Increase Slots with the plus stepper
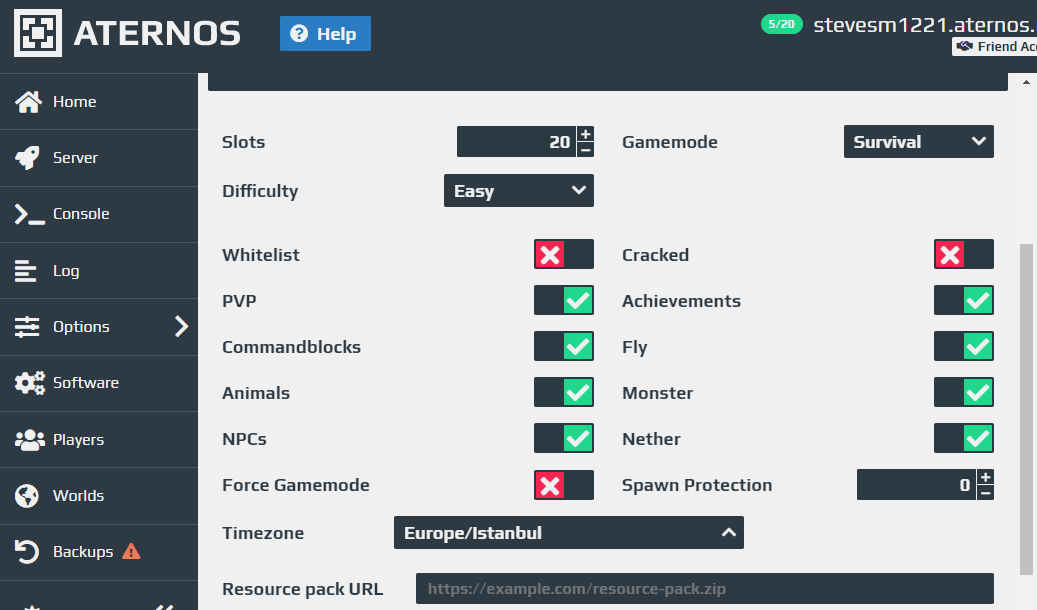Viewport: 1037px width, 610px height. 585,134
